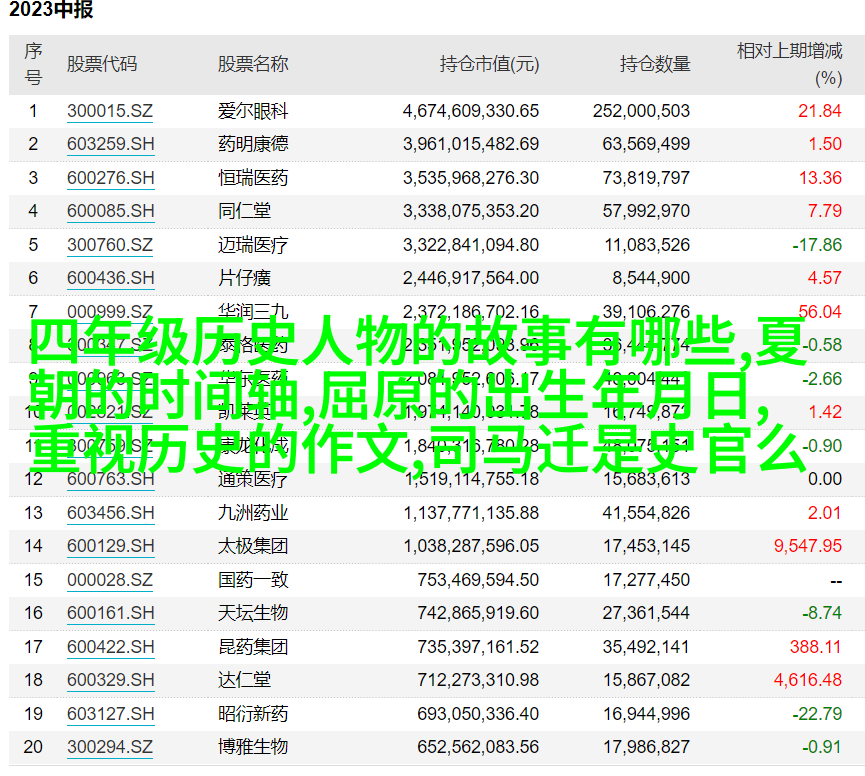Select stock name 达仁堂

click(x=244, y=680)
